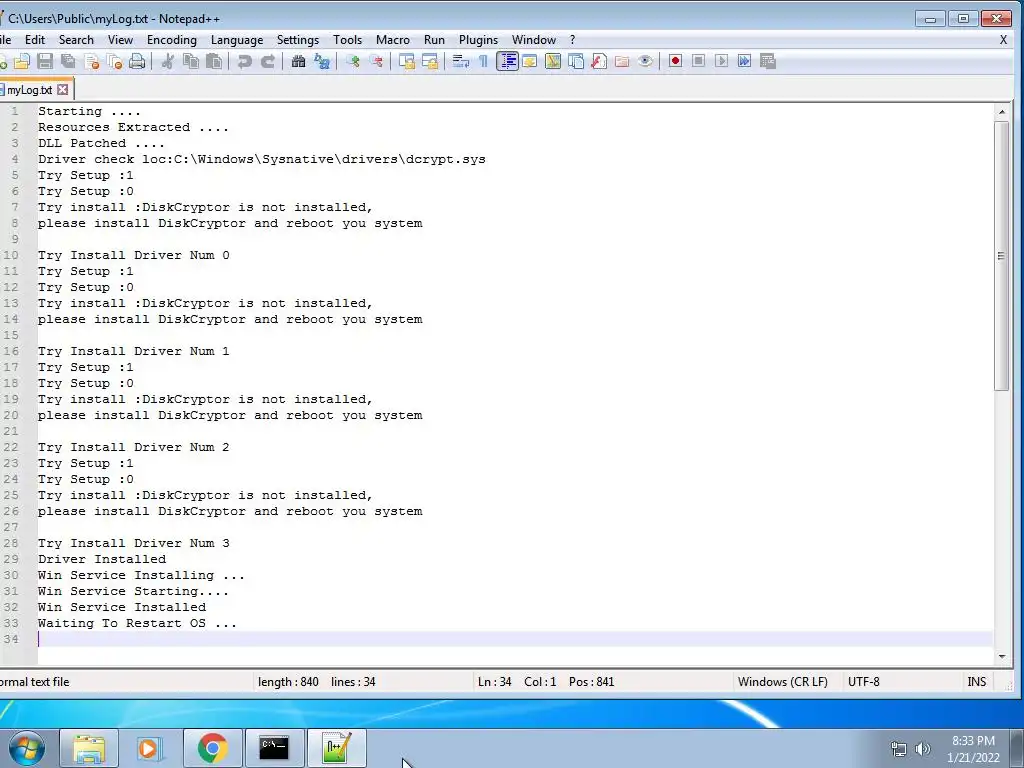Screen dimensions: 1024x768
Task: Open Google Chrome from the taskbar
Action: (213, 748)
